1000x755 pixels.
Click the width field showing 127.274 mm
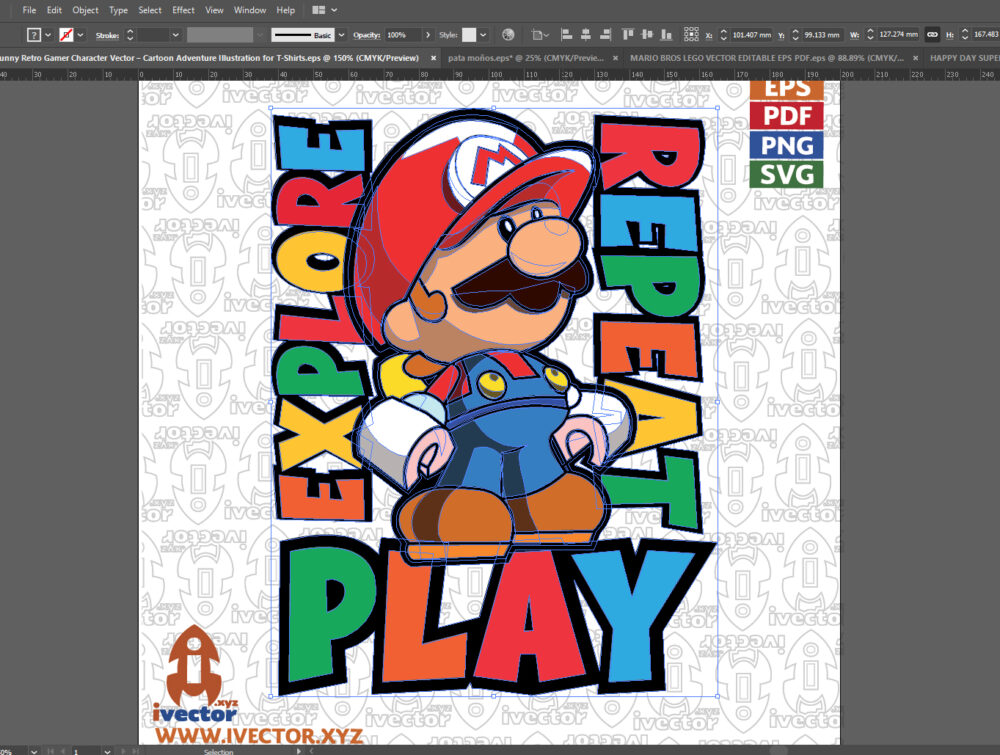pos(899,35)
